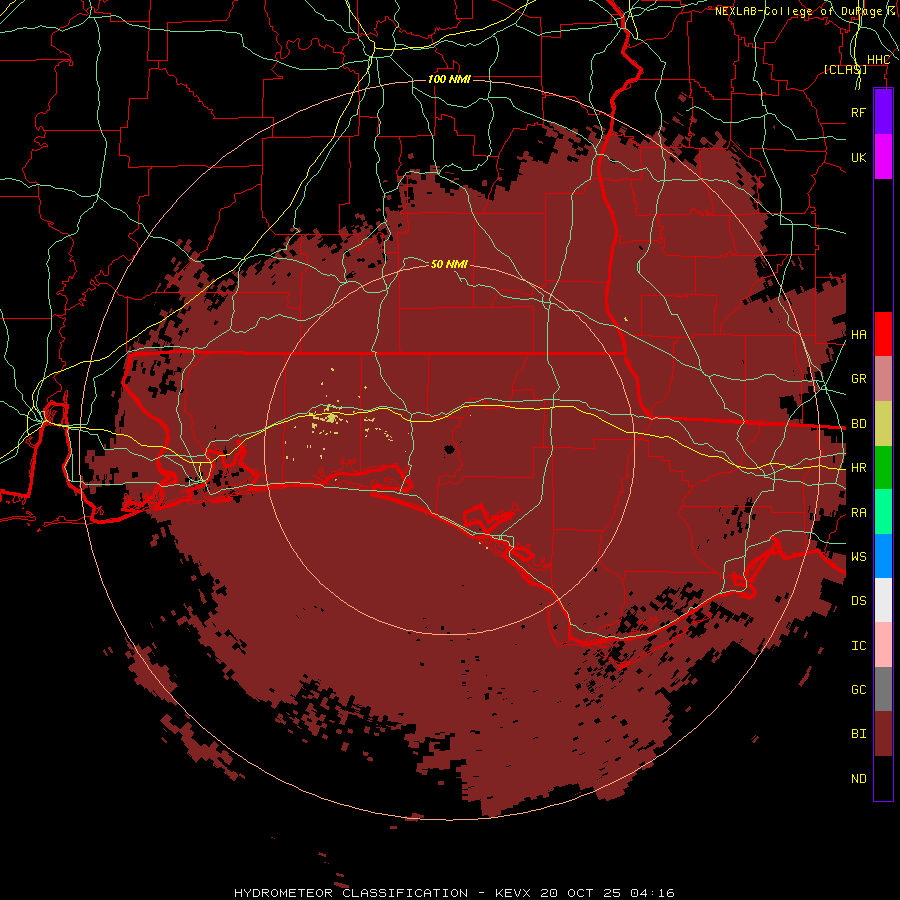
Task: Click the ND black legend swatch
Action: [x=883, y=778]
